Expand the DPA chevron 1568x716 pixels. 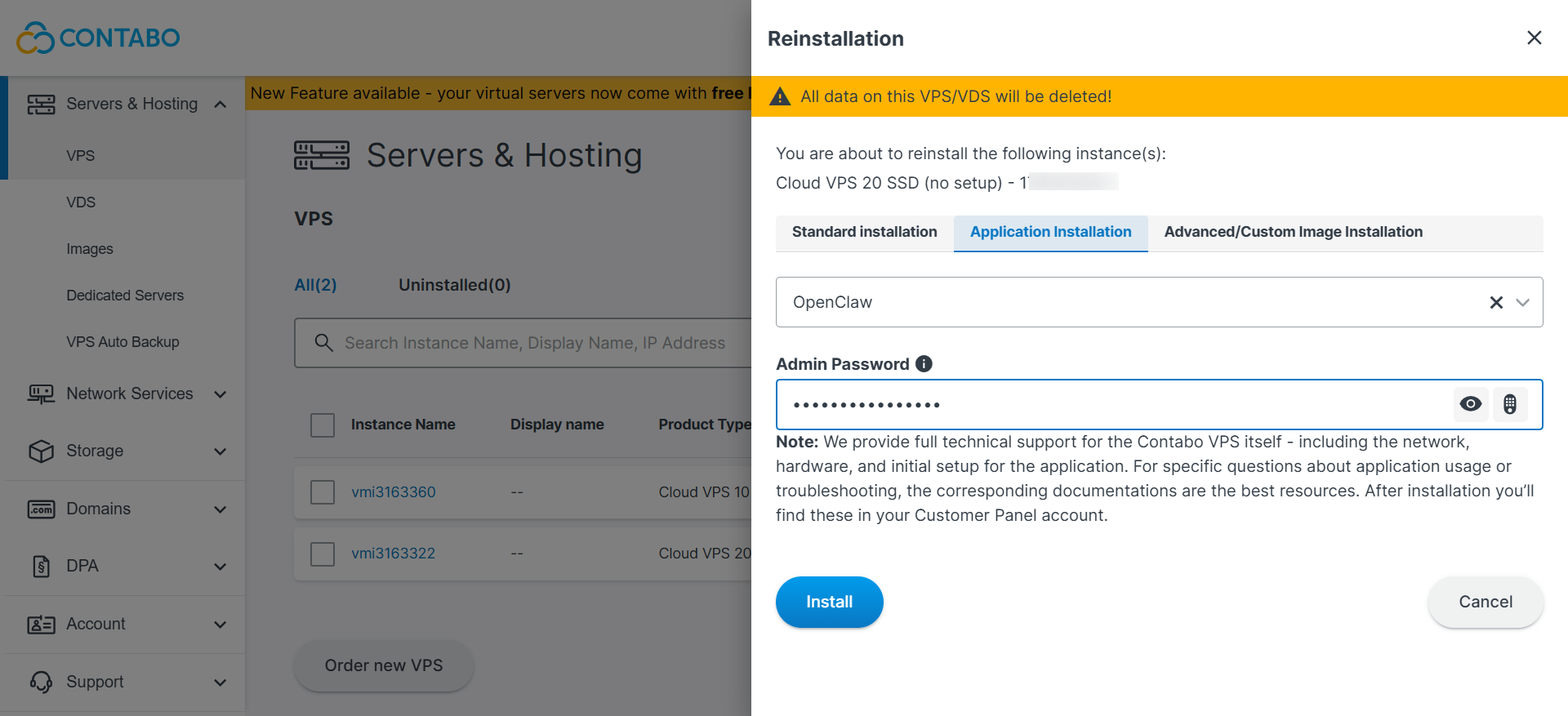(x=220, y=567)
